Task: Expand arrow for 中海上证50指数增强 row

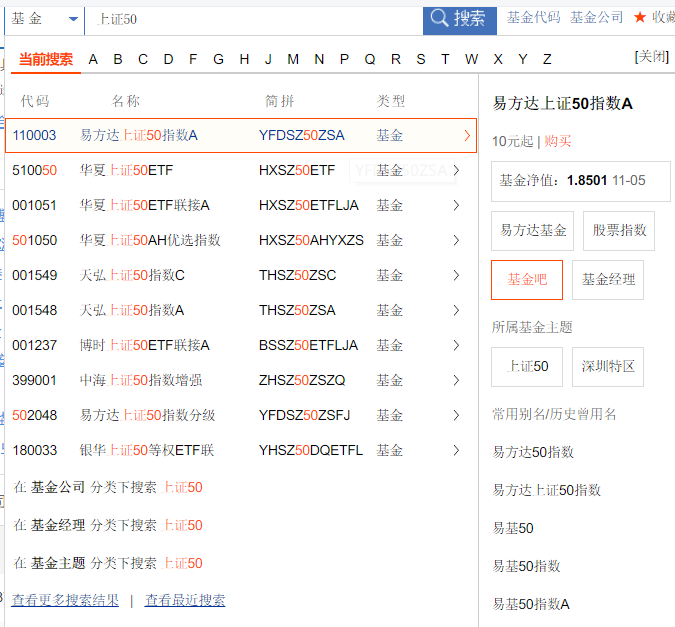Action: [456, 380]
